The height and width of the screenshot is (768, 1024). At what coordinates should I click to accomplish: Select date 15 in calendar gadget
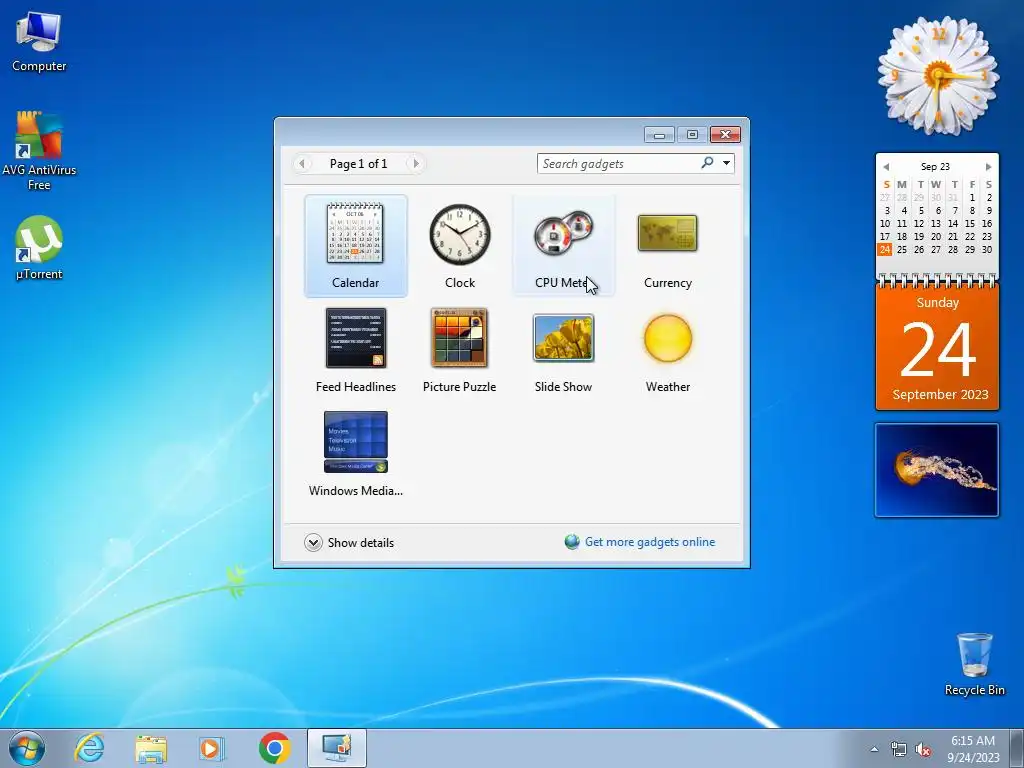click(970, 223)
